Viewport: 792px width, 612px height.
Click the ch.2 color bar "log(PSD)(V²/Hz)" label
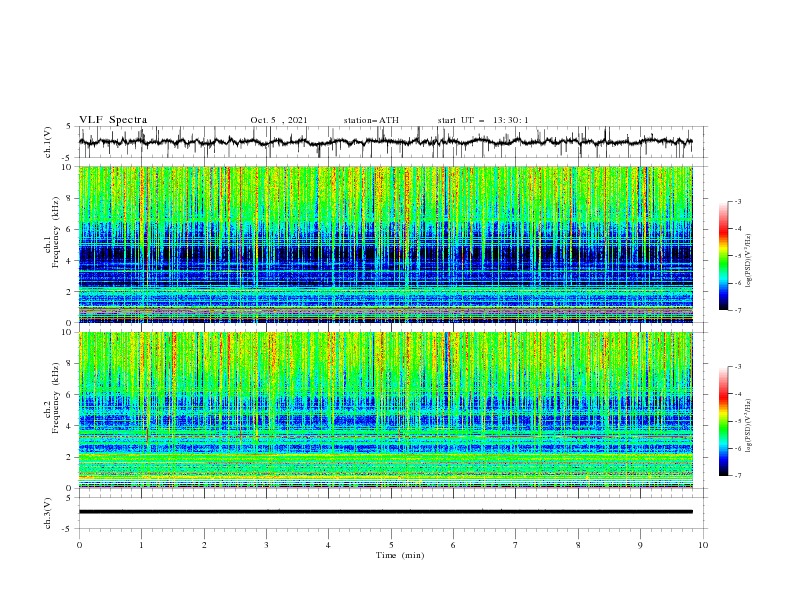point(748,426)
